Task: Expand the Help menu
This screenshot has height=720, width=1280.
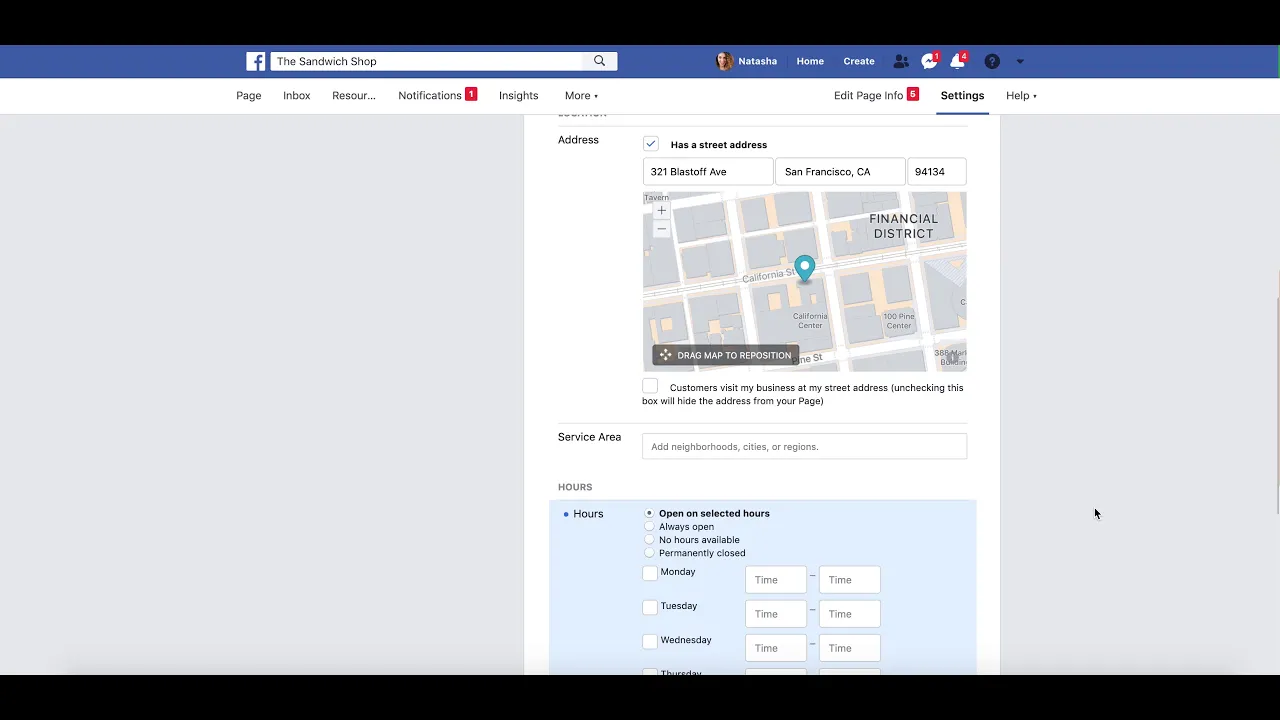Action: click(1021, 96)
